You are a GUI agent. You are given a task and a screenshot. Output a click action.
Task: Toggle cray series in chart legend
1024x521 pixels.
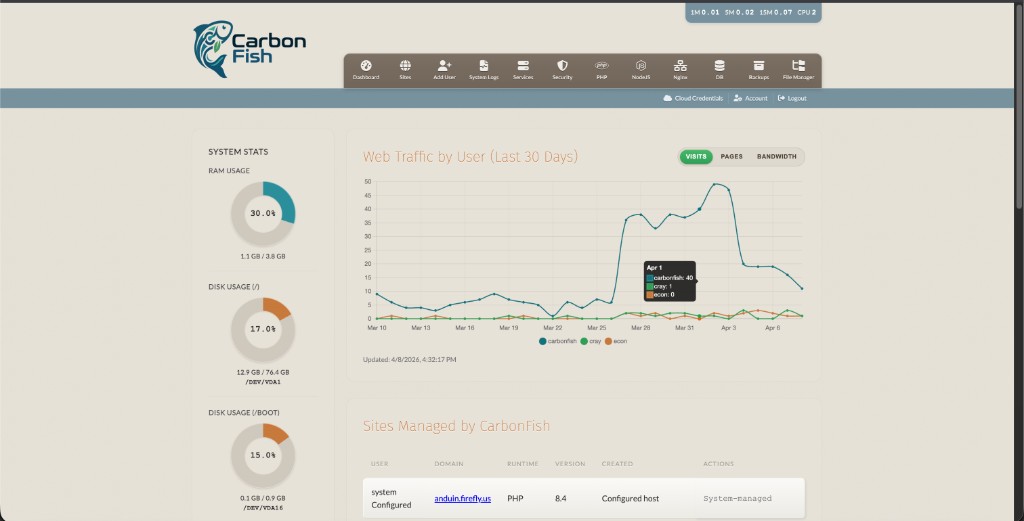pyautogui.click(x=590, y=341)
